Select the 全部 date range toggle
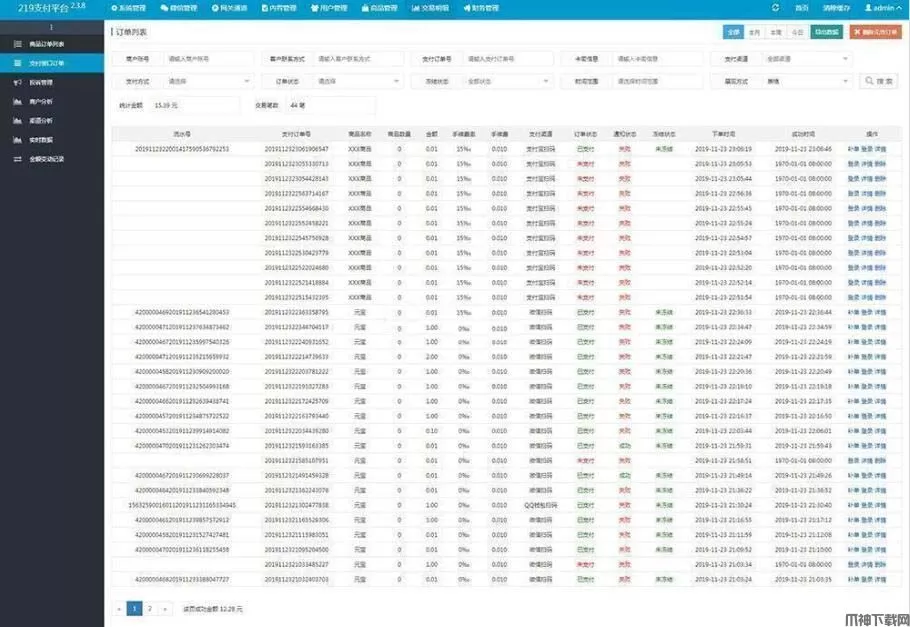The width and height of the screenshot is (910, 627). coord(733,32)
